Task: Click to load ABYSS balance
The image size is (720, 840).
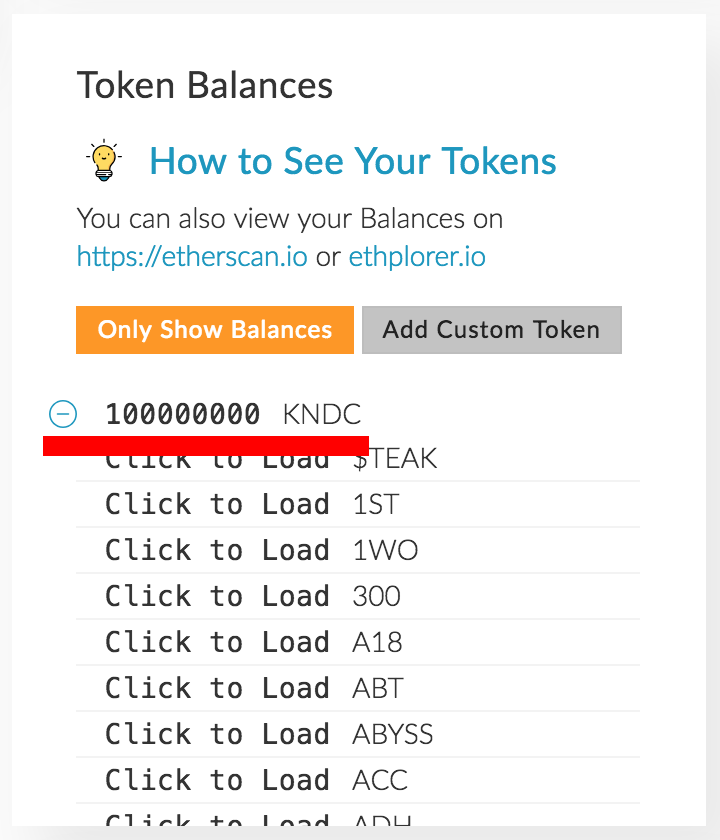Action: click(217, 734)
